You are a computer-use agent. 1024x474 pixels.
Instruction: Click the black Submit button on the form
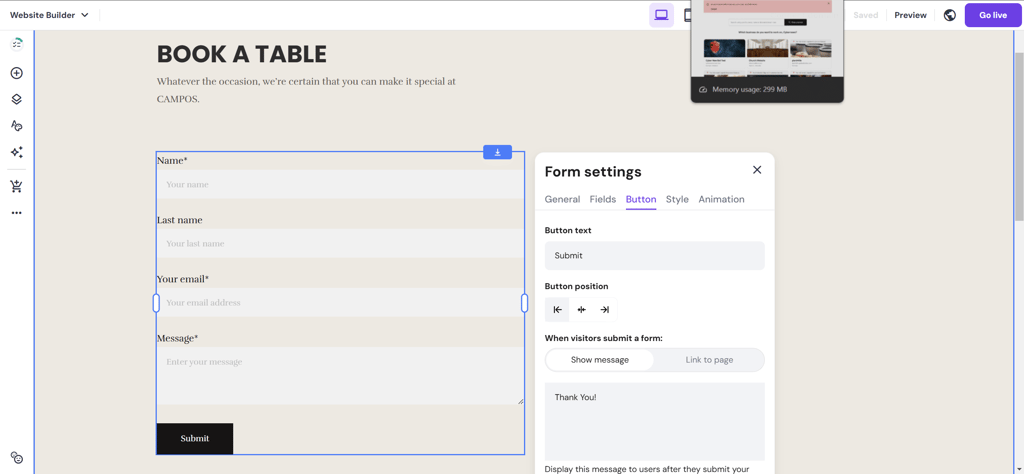coord(195,438)
